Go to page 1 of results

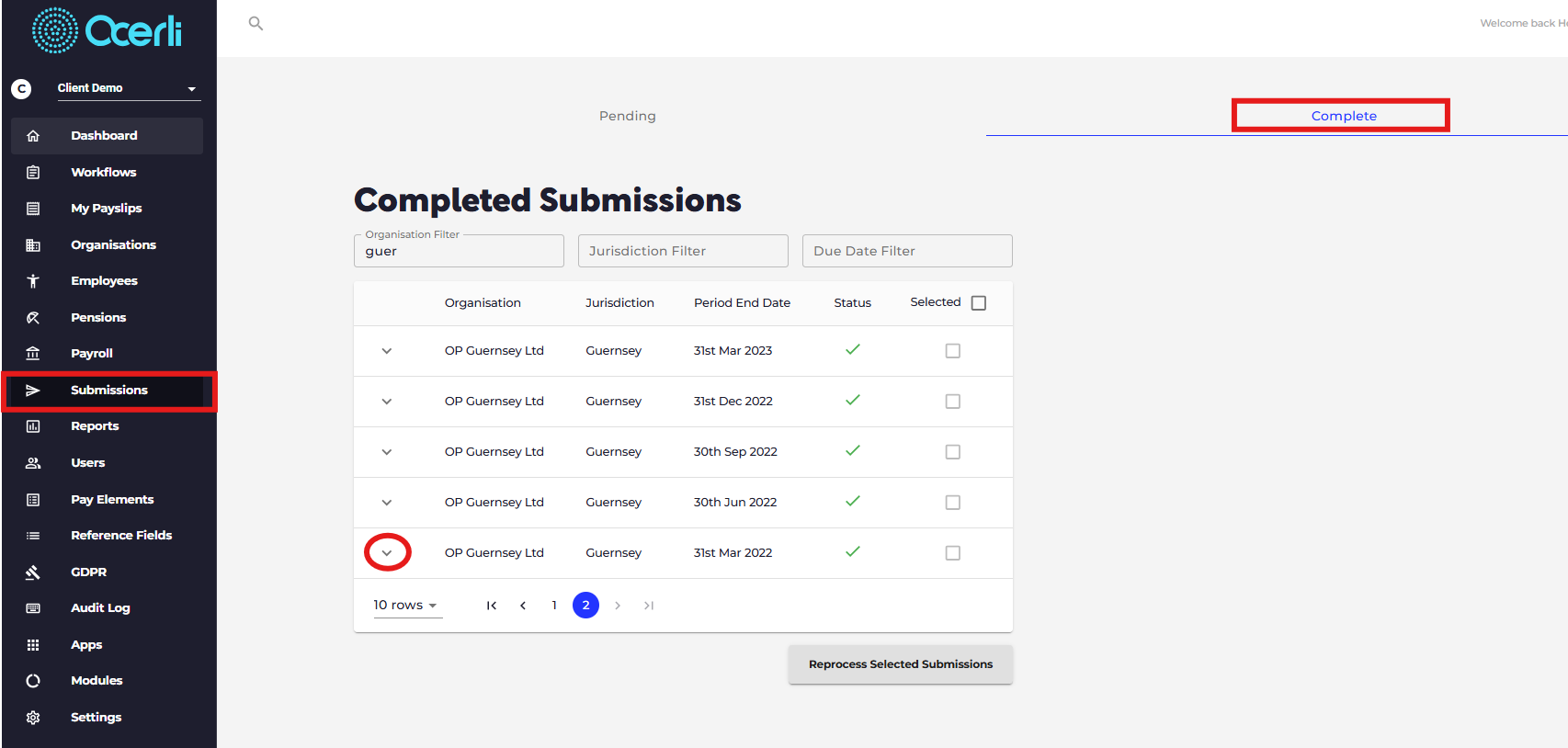554,606
